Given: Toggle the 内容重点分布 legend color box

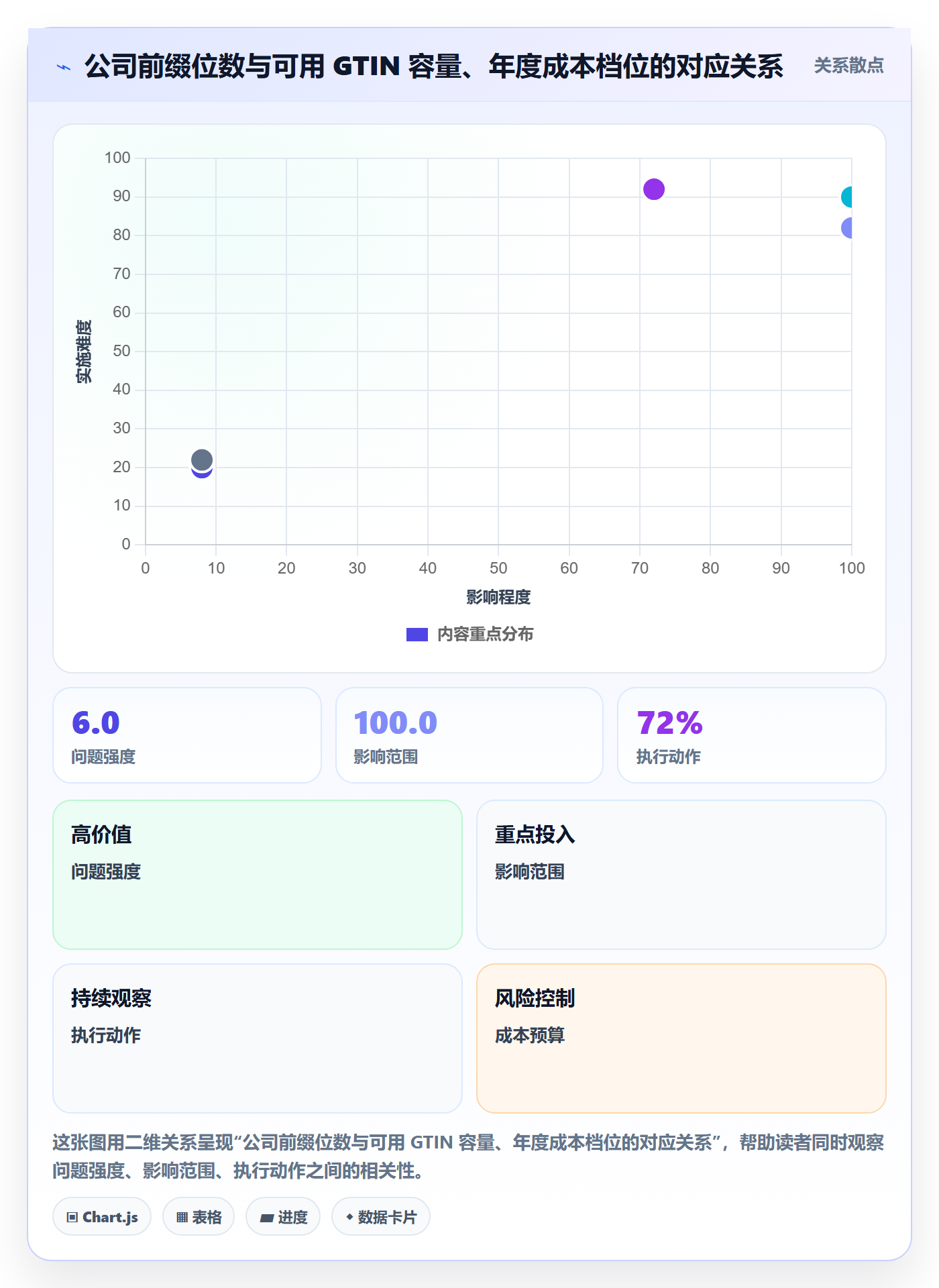Looking at the screenshot, I should coord(417,635).
